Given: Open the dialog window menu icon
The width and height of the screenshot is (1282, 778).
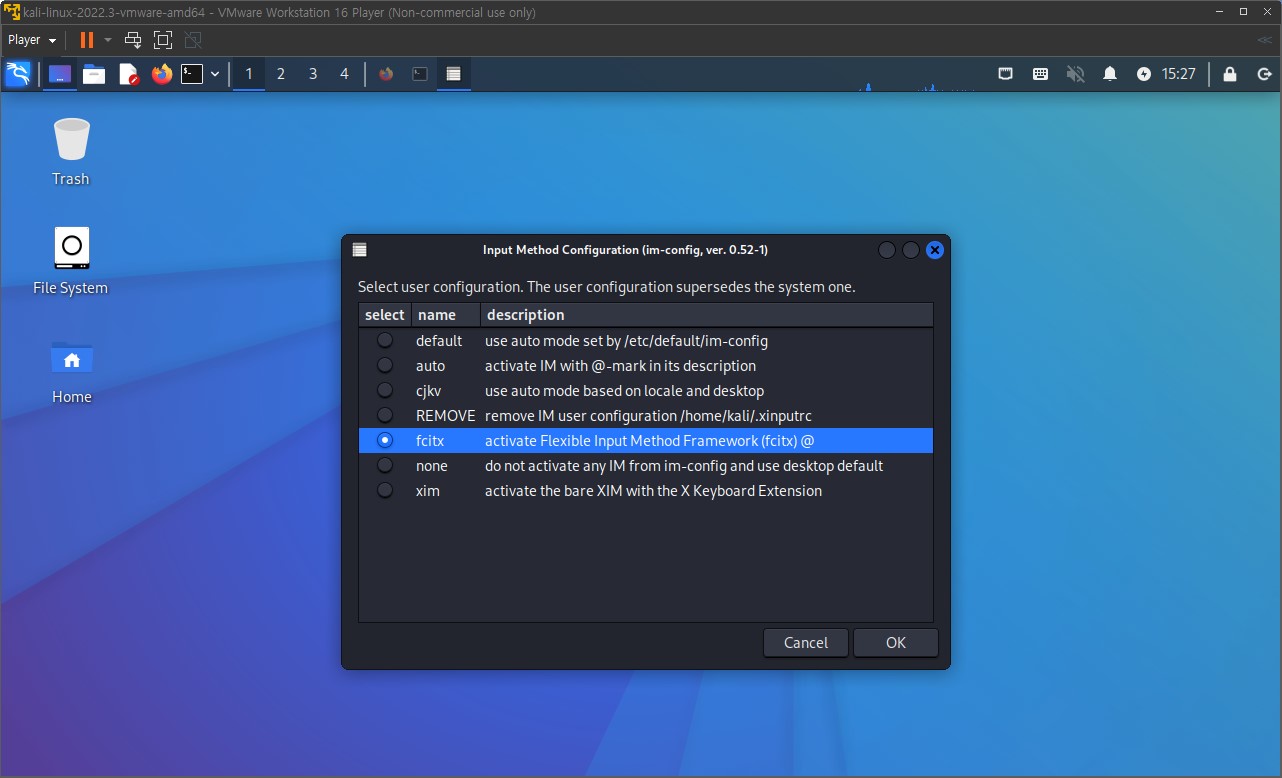Looking at the screenshot, I should pyautogui.click(x=360, y=250).
